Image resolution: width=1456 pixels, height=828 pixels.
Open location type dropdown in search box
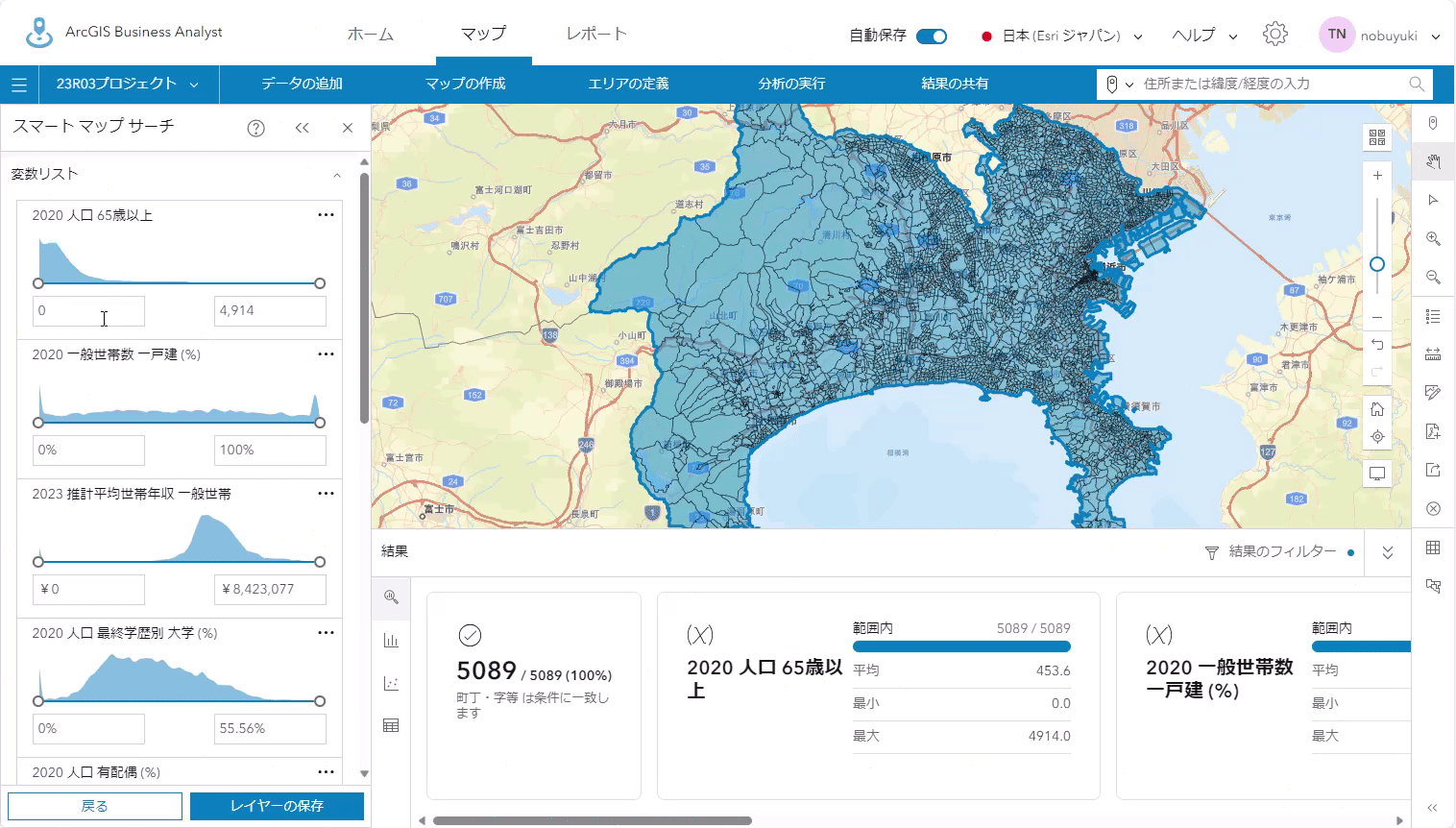1119,85
